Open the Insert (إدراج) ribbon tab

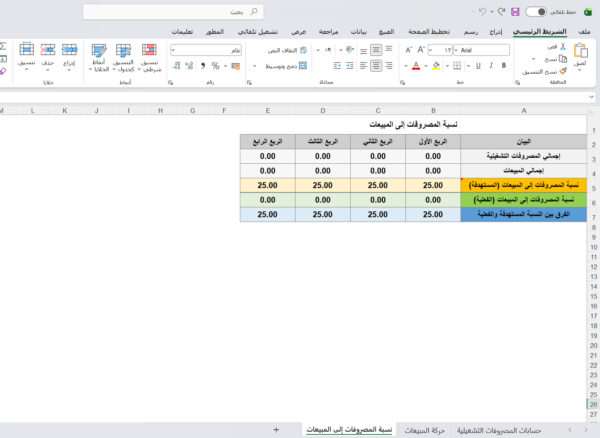[x=496, y=32]
